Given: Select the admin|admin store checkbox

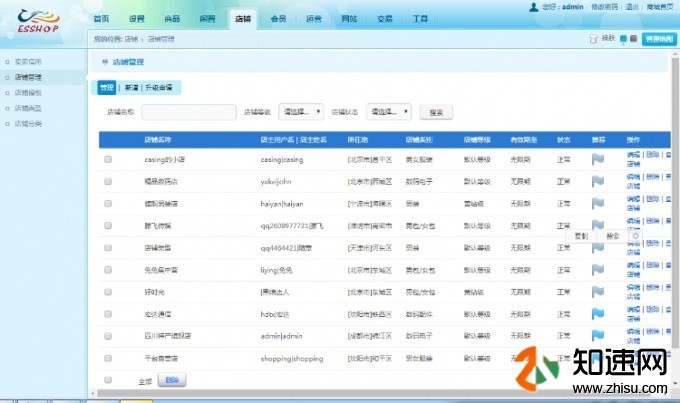Looking at the screenshot, I should 108,336.
